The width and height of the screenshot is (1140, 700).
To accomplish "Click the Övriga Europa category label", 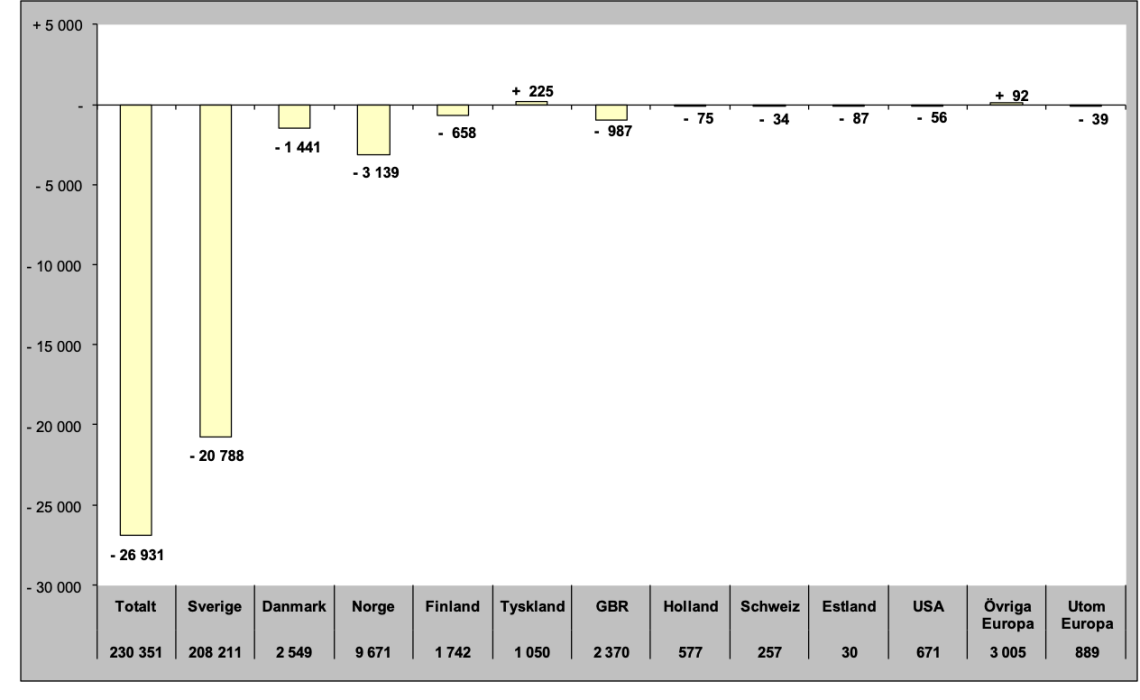I will coord(1008,616).
